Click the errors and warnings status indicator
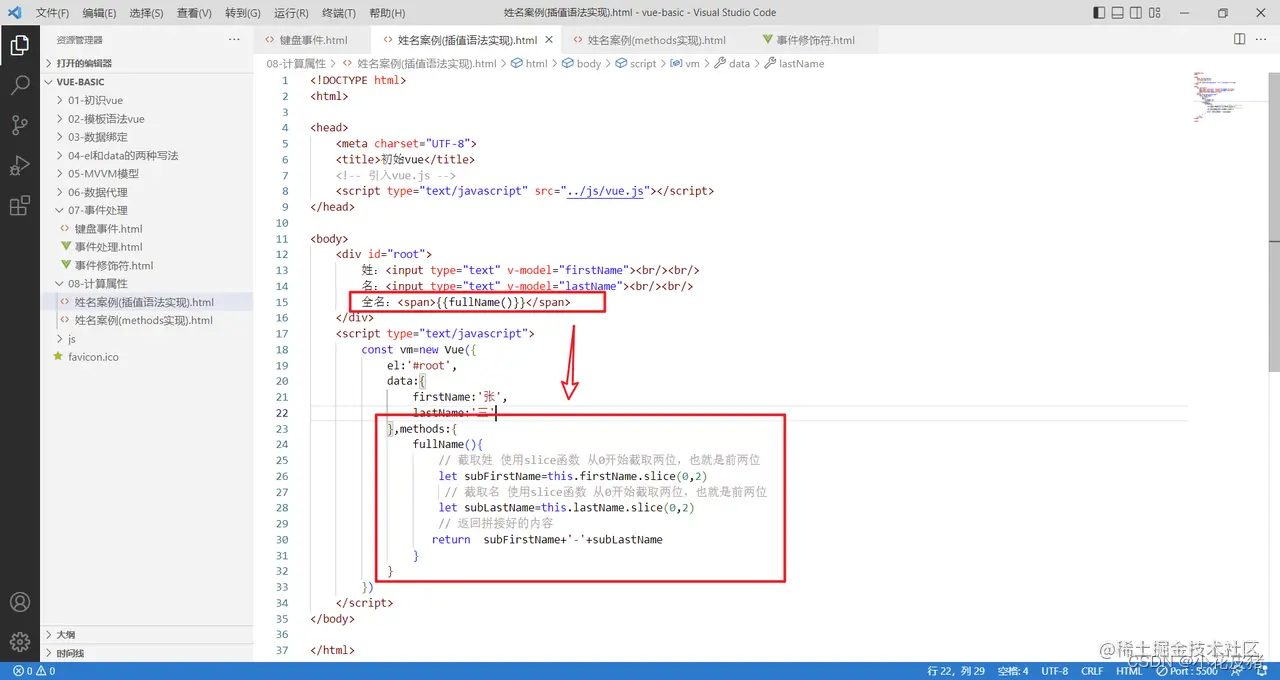This screenshot has width=1280, height=680. tap(34, 671)
